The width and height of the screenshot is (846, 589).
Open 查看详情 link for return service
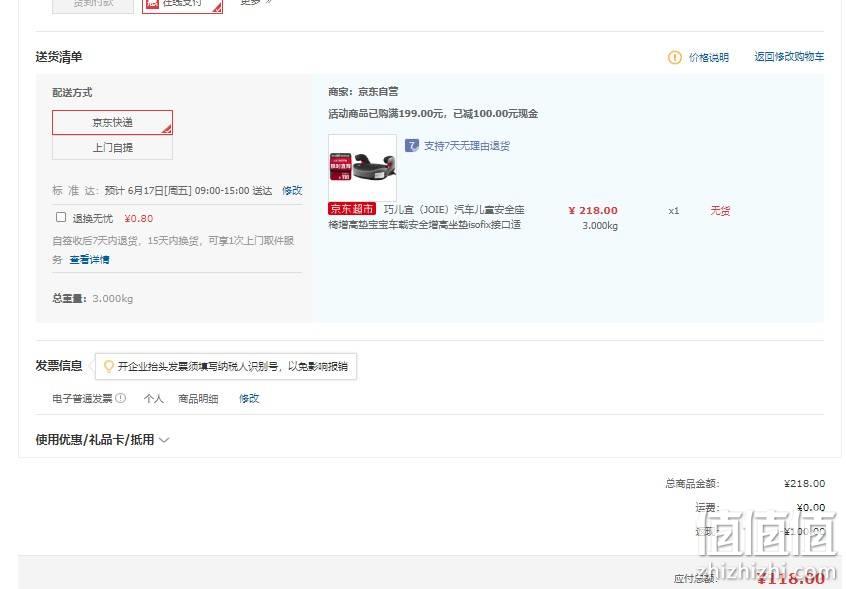(90, 259)
